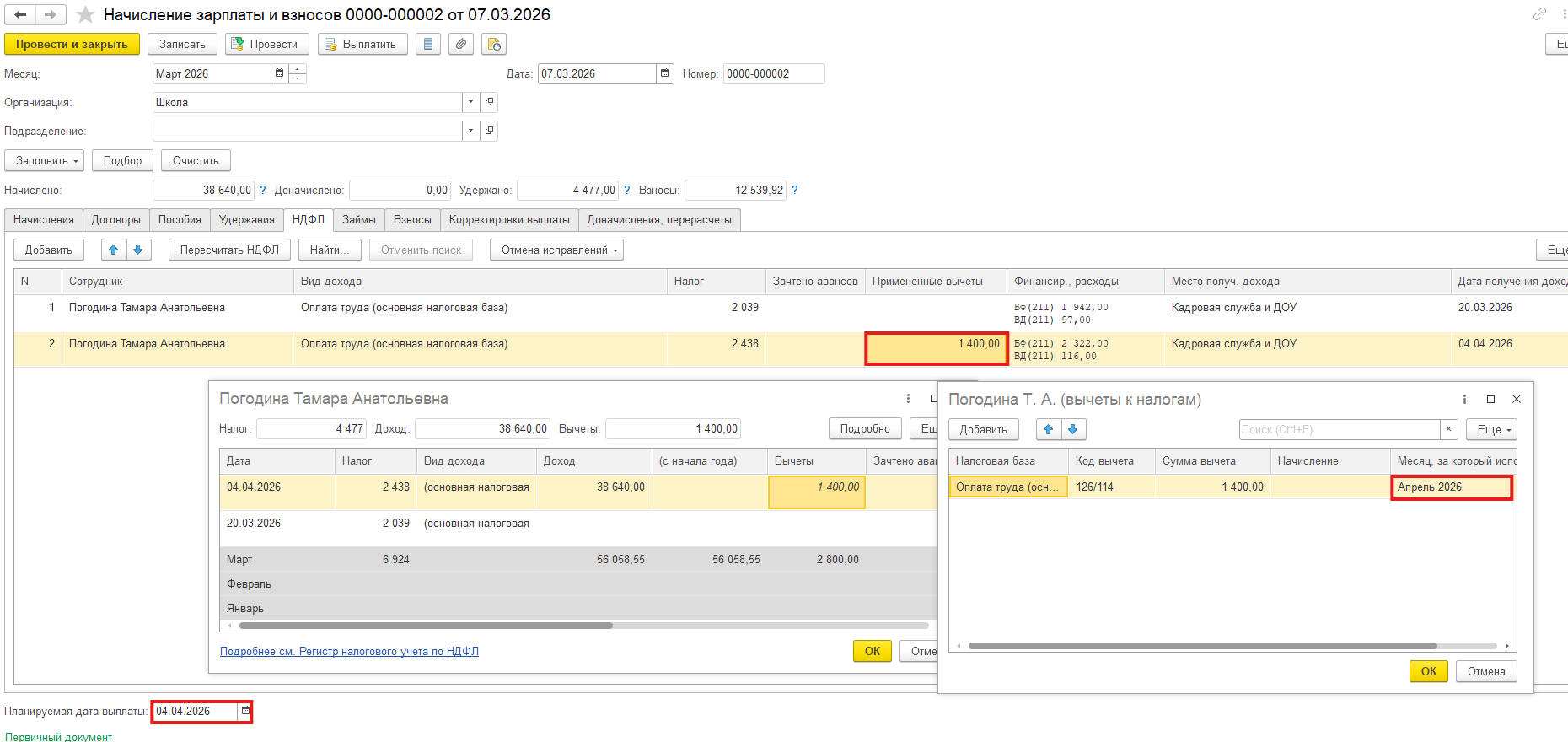The image size is (1568, 742).
Task: Go forward using the right arrow
Action: click(51, 14)
